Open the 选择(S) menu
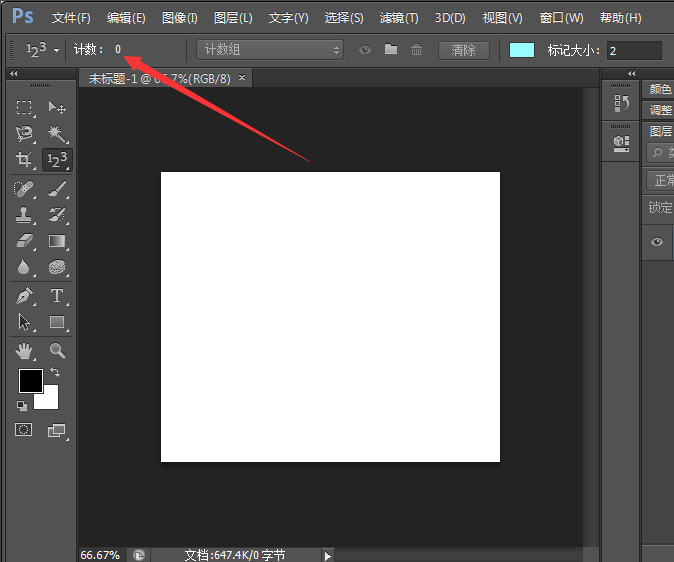This screenshot has height=562, width=674. pos(344,18)
